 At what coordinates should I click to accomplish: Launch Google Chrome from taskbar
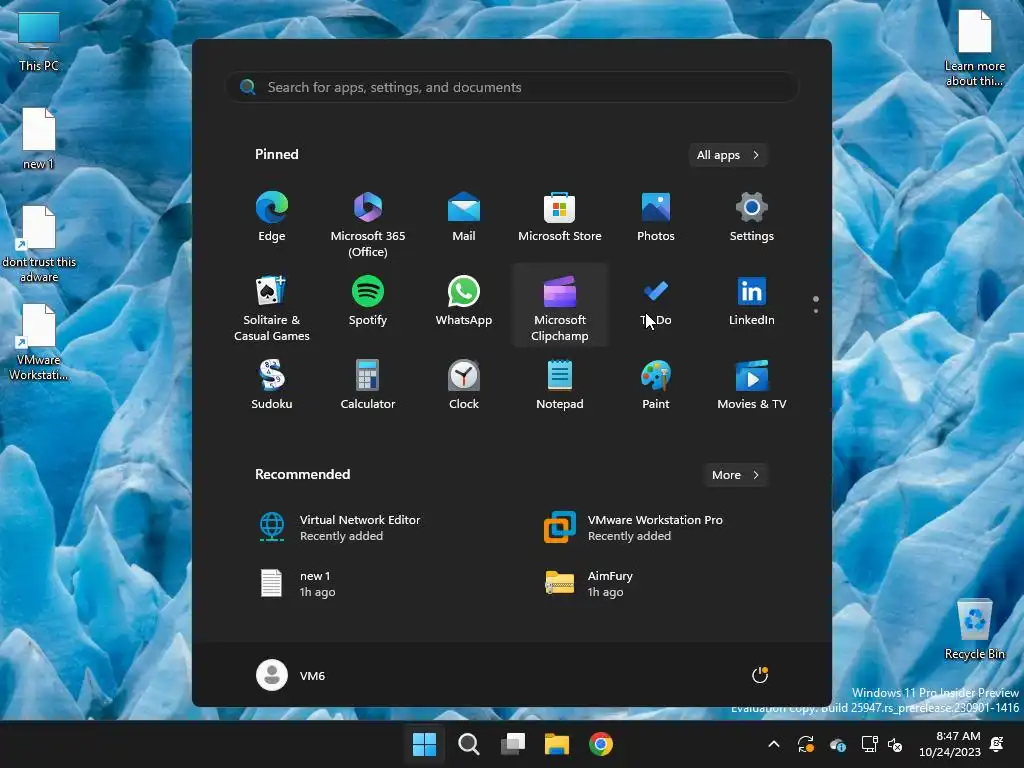601,744
